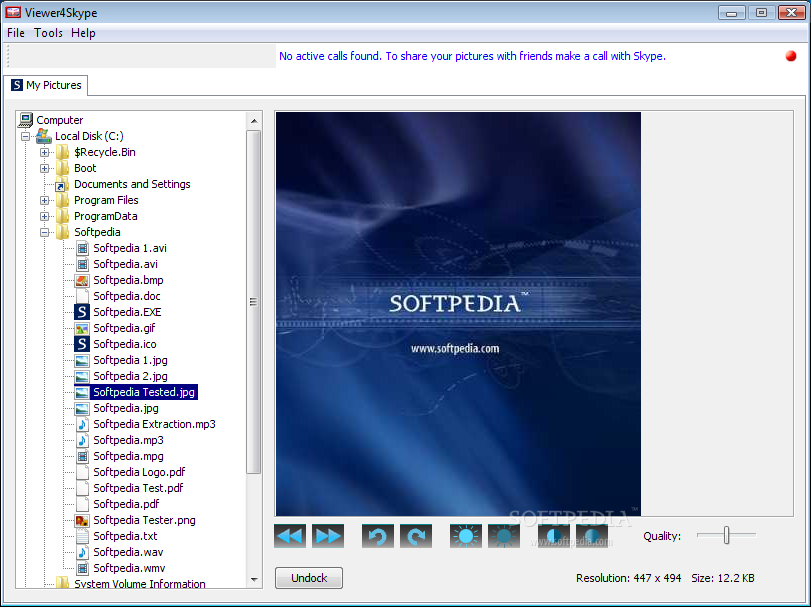This screenshot has height=607, width=811.
Task: Select the My Pictures tab
Action: pyautogui.click(x=46, y=85)
